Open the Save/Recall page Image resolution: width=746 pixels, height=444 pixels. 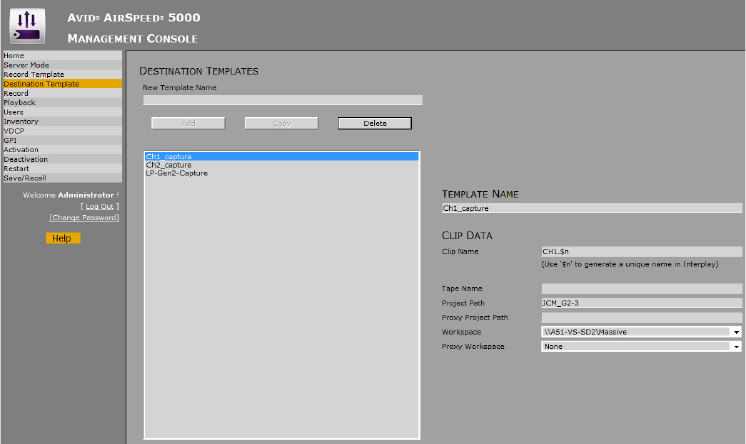(62, 178)
